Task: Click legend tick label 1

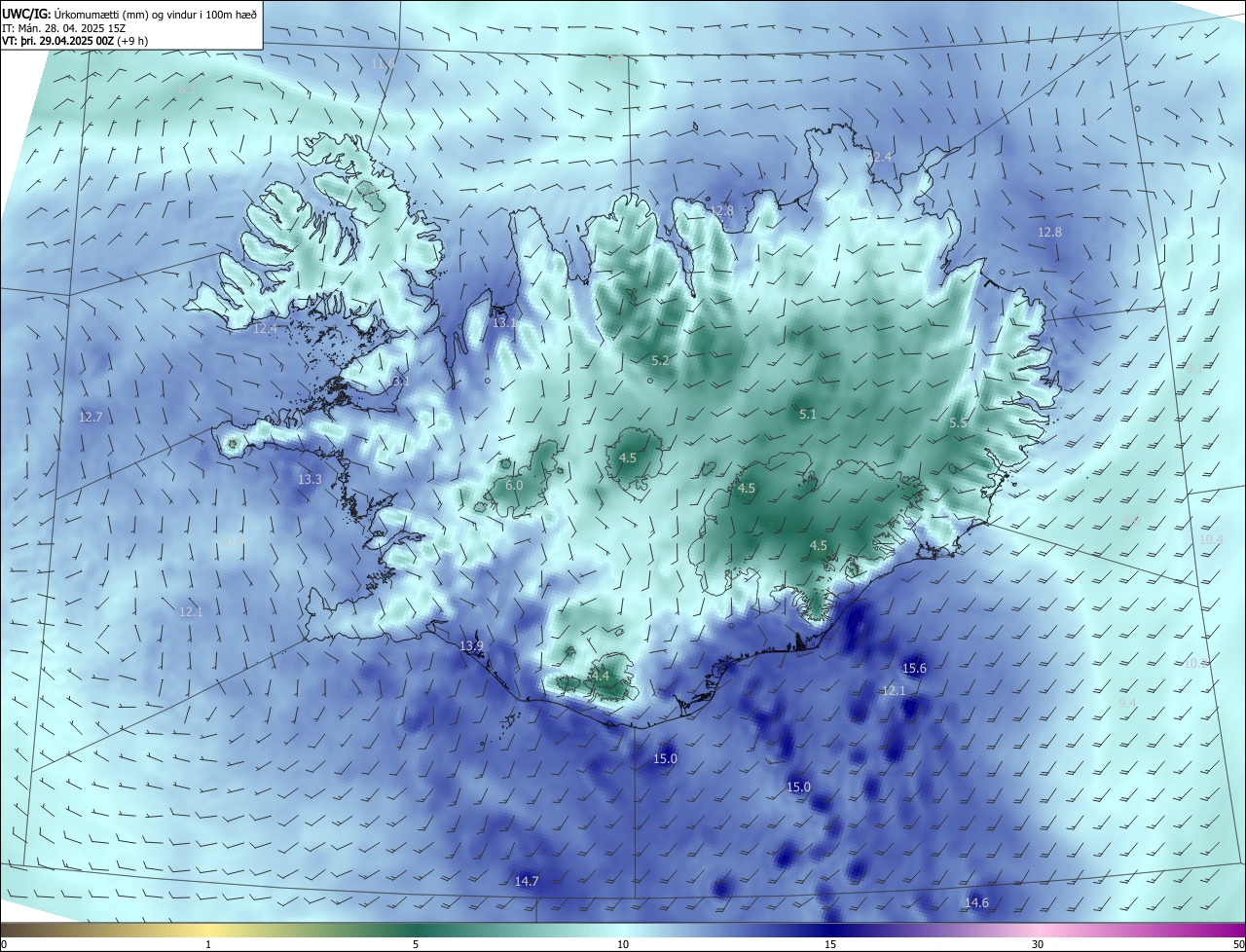Action: point(209,944)
